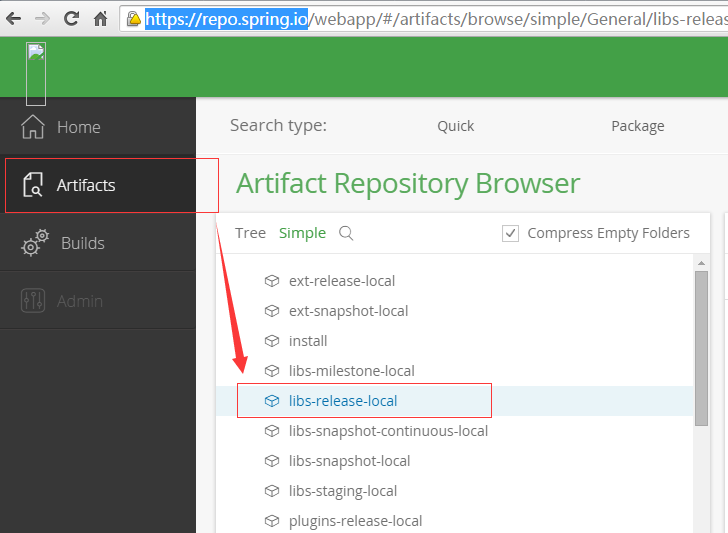Click the broken logo image in header
This screenshot has height=533, width=728.
point(36,74)
